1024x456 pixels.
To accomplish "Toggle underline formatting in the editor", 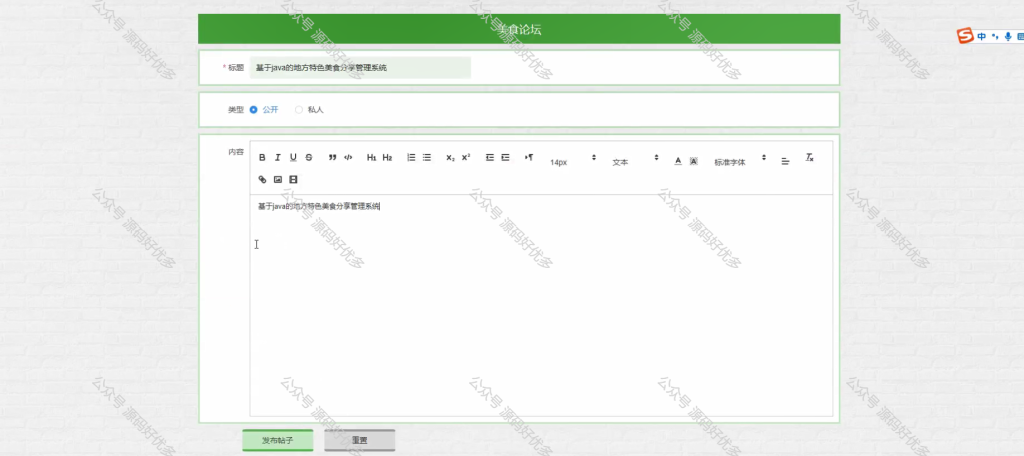I will [x=293, y=157].
